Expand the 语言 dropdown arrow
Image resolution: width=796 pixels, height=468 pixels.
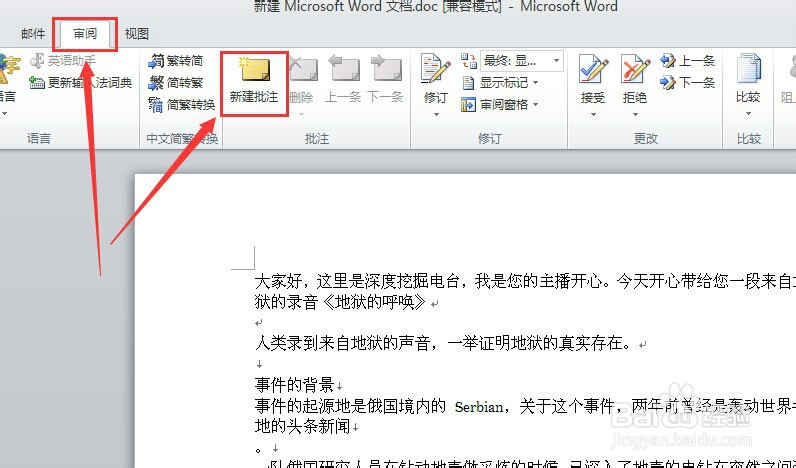[4, 114]
